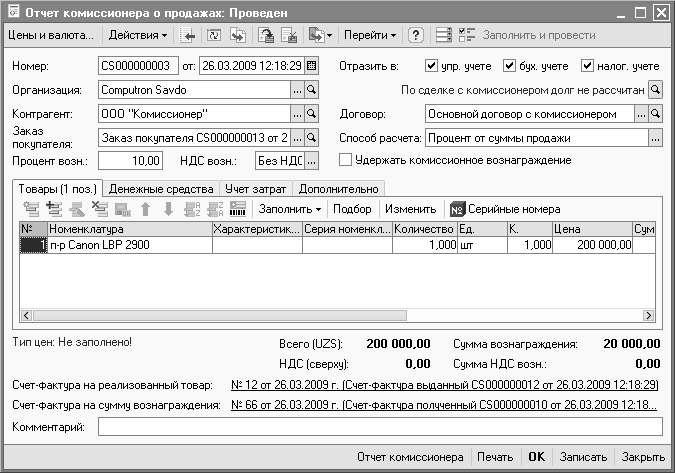Open the Заполнить dropdown in the goods toolbar

289,209
